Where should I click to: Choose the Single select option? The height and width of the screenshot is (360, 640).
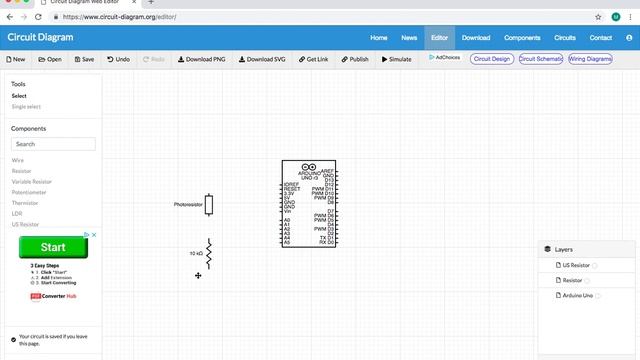26,107
